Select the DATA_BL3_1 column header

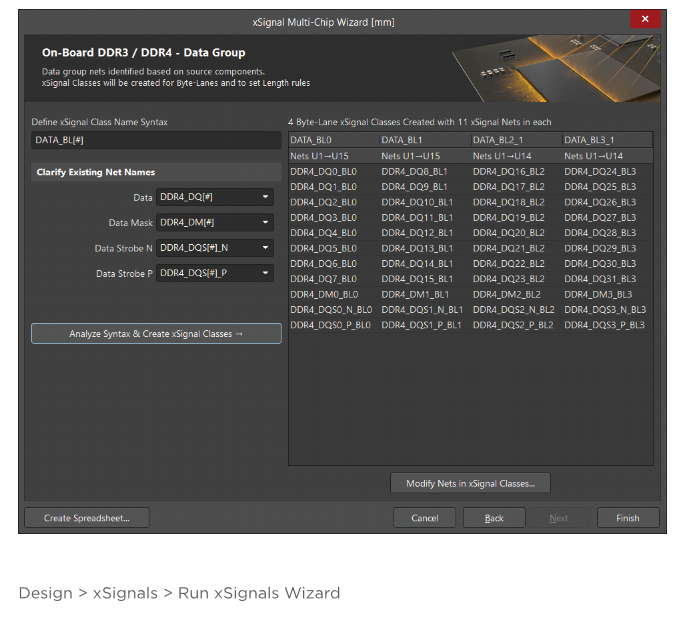point(606,140)
